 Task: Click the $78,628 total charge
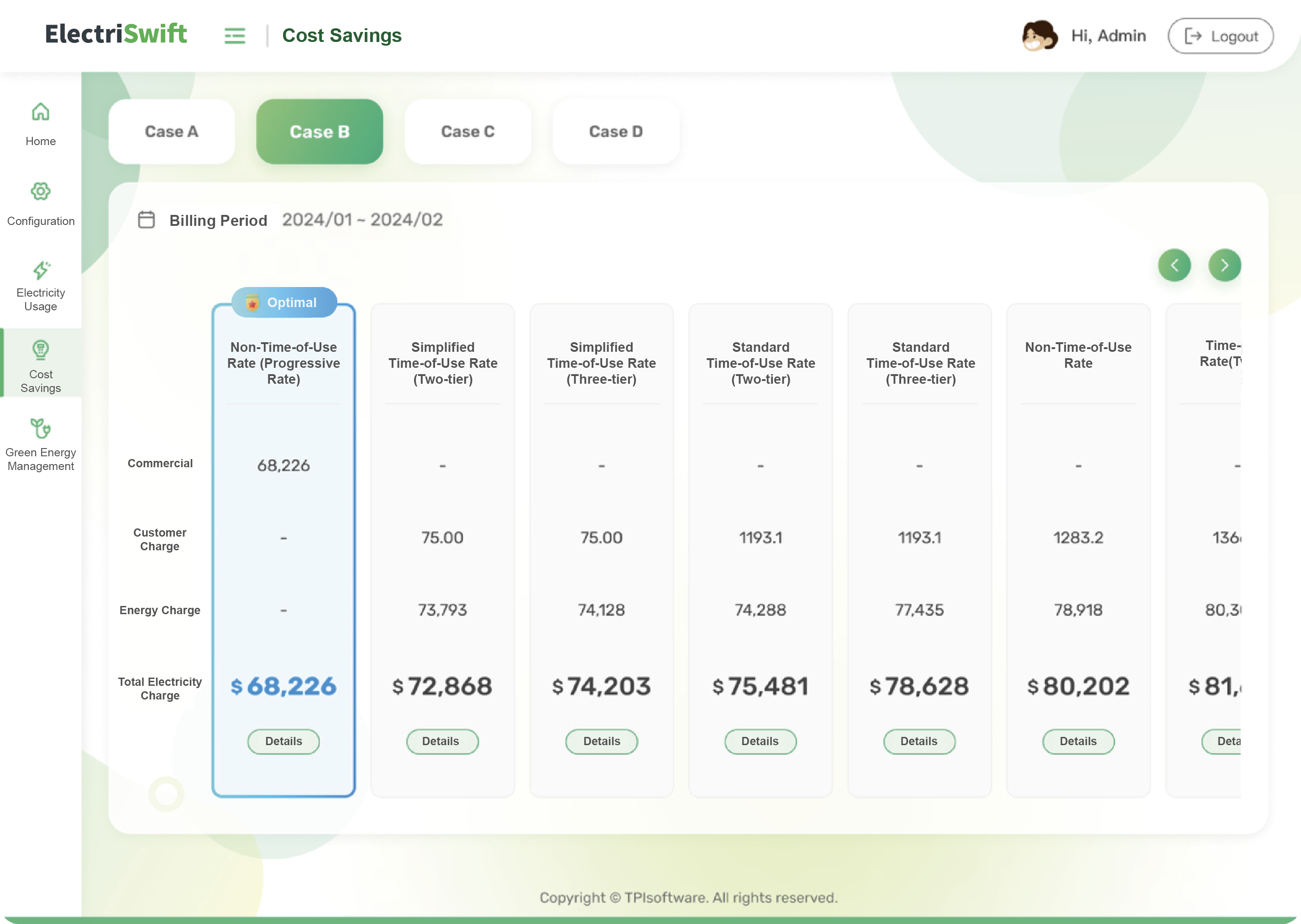919,686
